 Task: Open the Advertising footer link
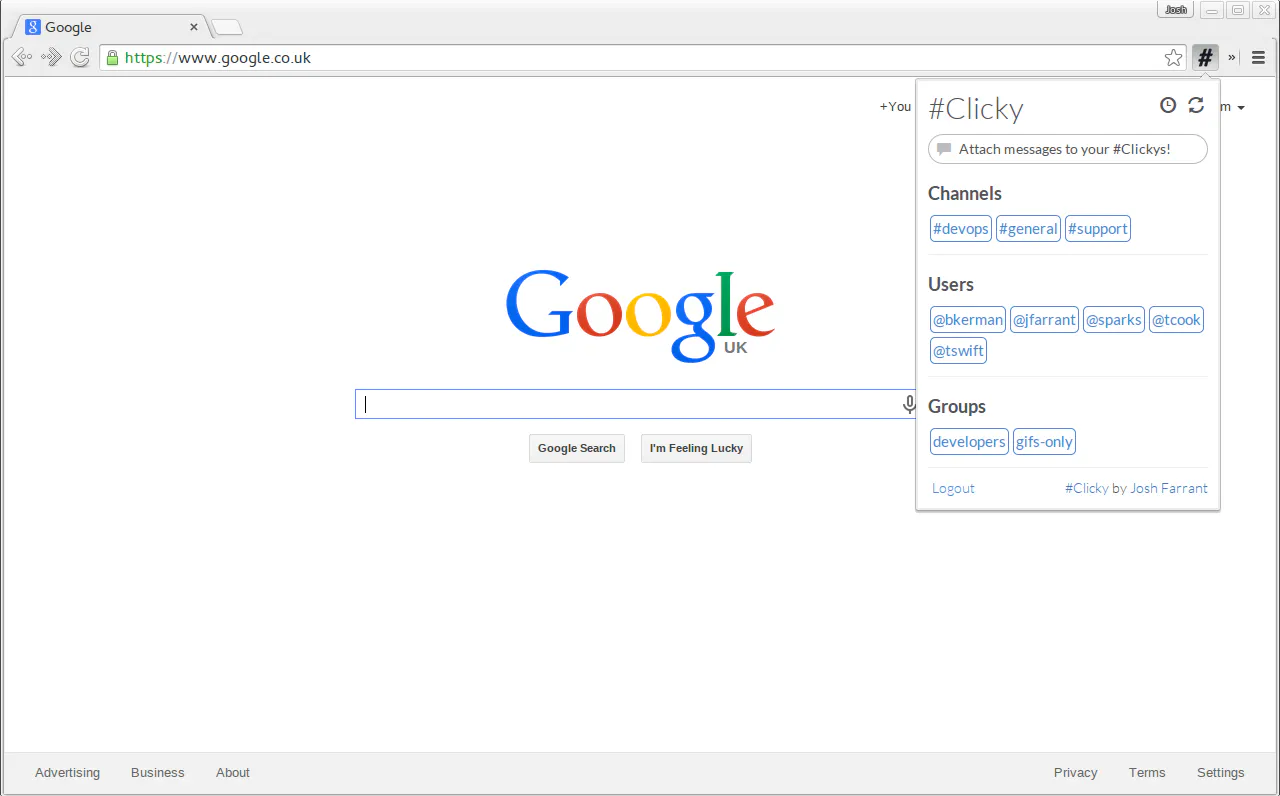[67, 773]
